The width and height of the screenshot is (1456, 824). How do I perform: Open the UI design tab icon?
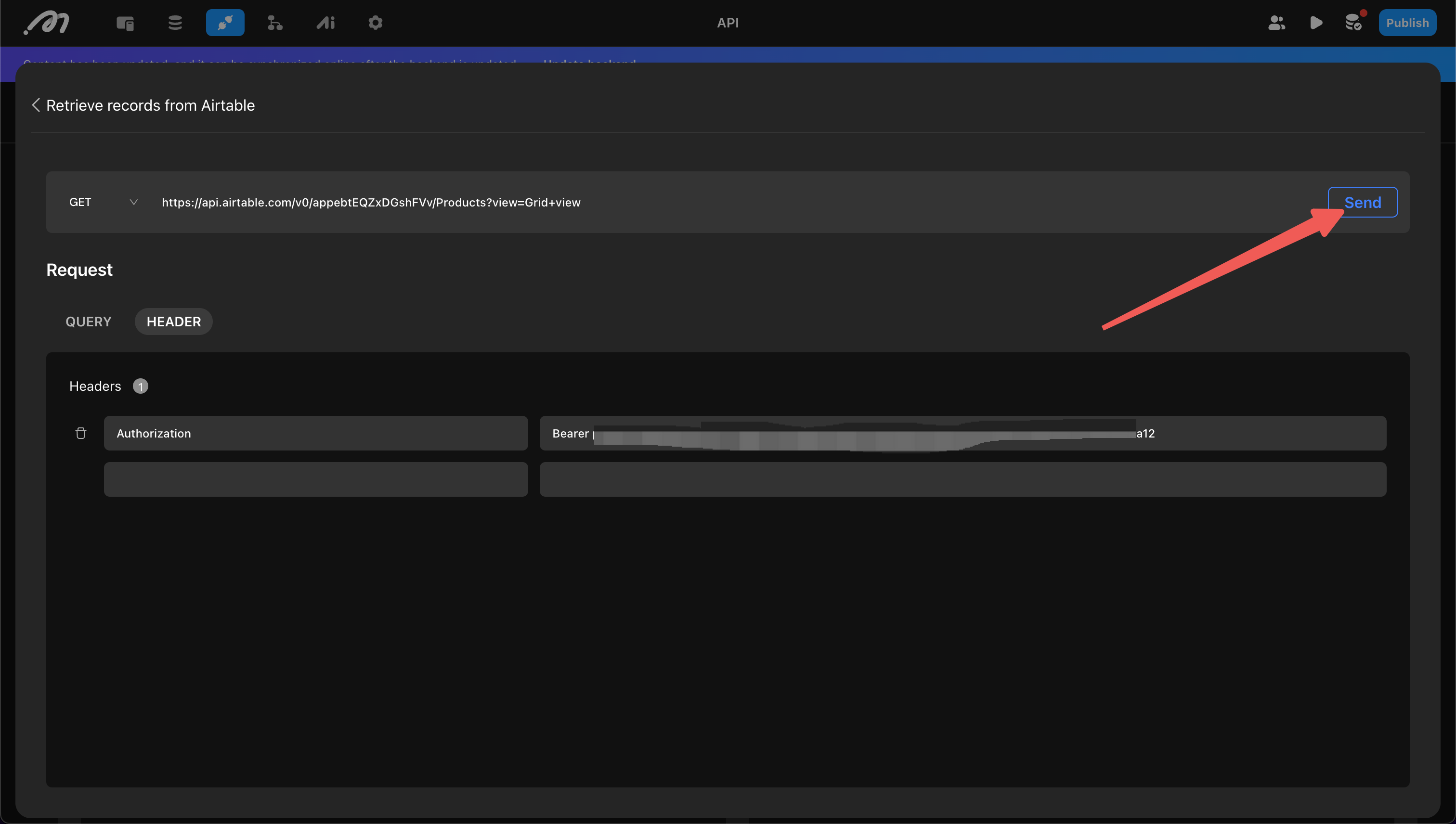tap(125, 23)
